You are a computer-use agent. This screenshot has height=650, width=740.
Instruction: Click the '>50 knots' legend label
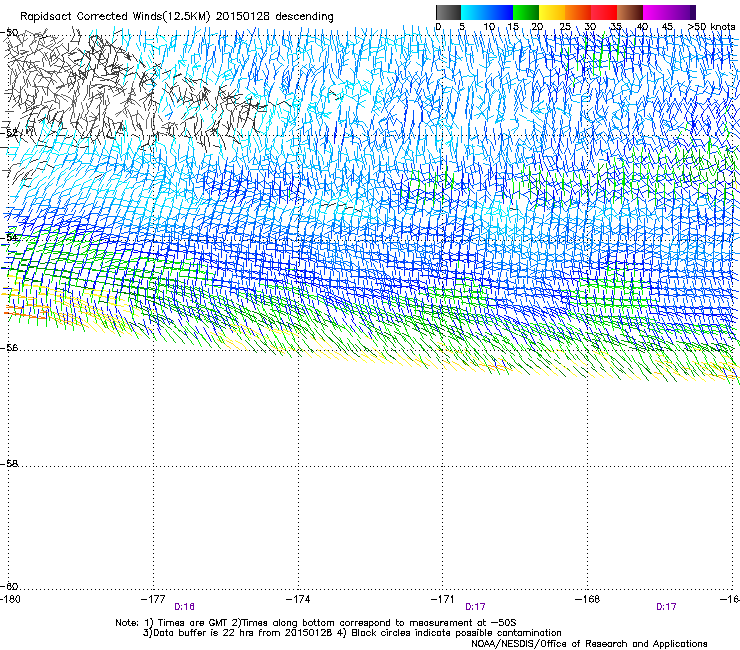click(x=711, y=27)
